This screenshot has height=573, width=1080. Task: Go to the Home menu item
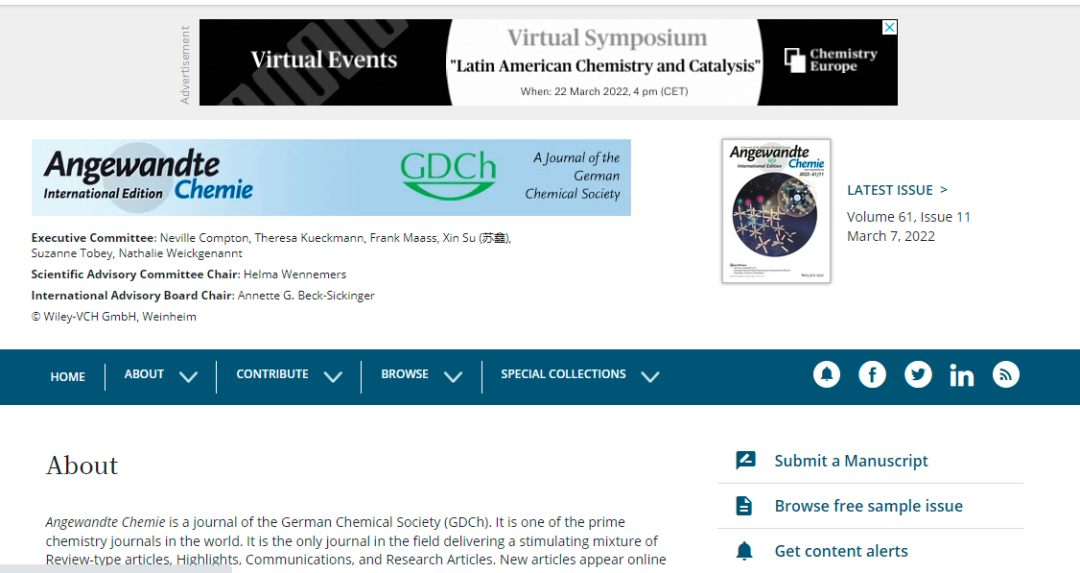(x=68, y=377)
